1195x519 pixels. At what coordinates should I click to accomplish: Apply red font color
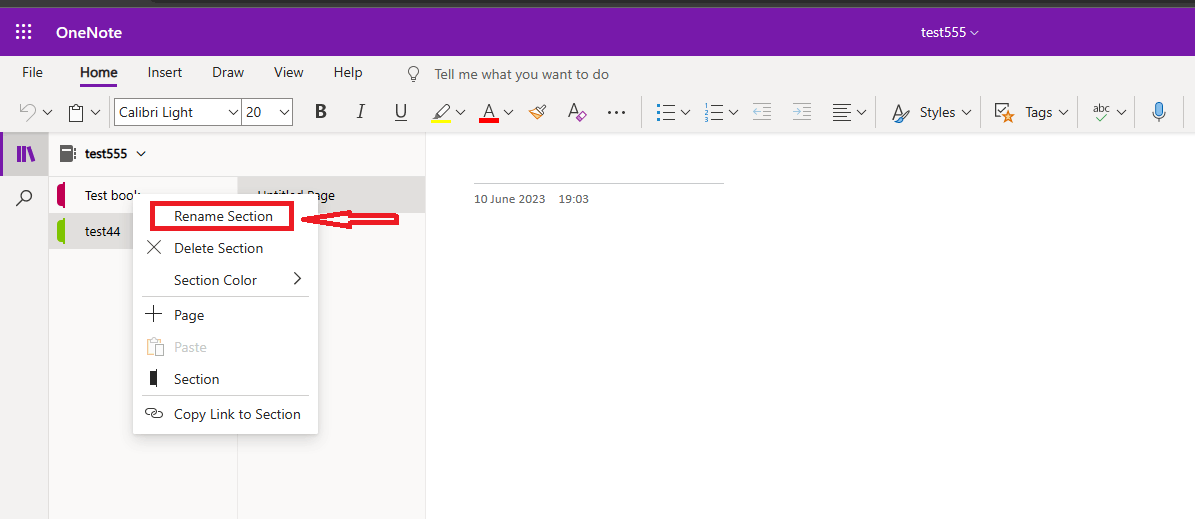click(x=489, y=113)
